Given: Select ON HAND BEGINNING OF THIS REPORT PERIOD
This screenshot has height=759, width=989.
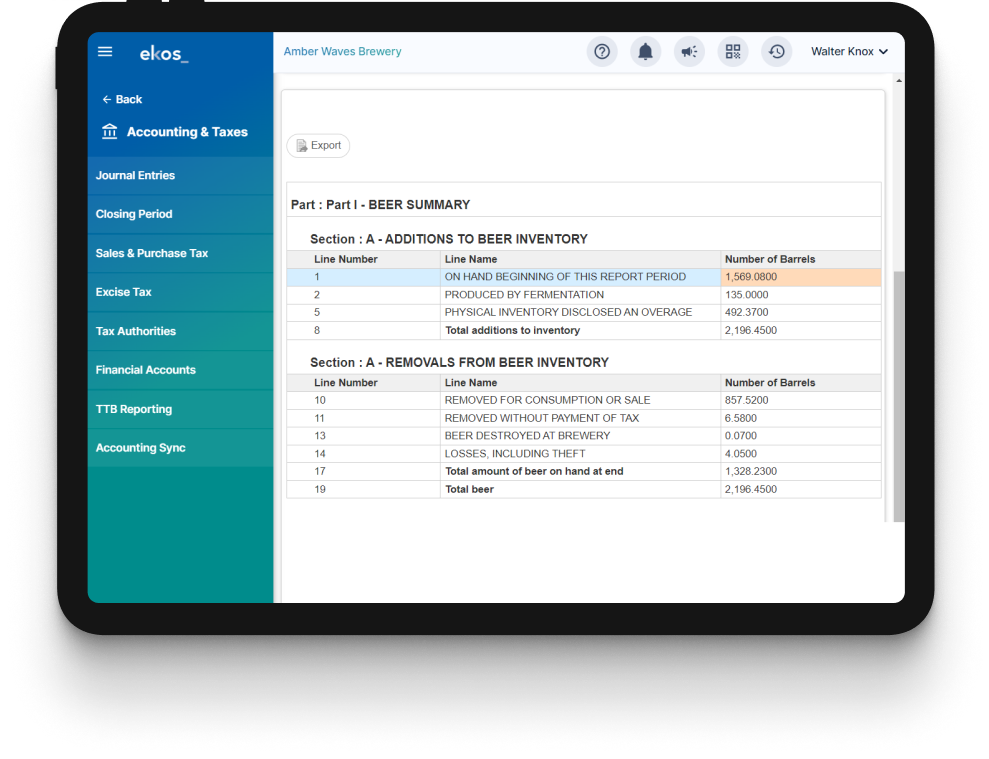Looking at the screenshot, I should (x=565, y=277).
